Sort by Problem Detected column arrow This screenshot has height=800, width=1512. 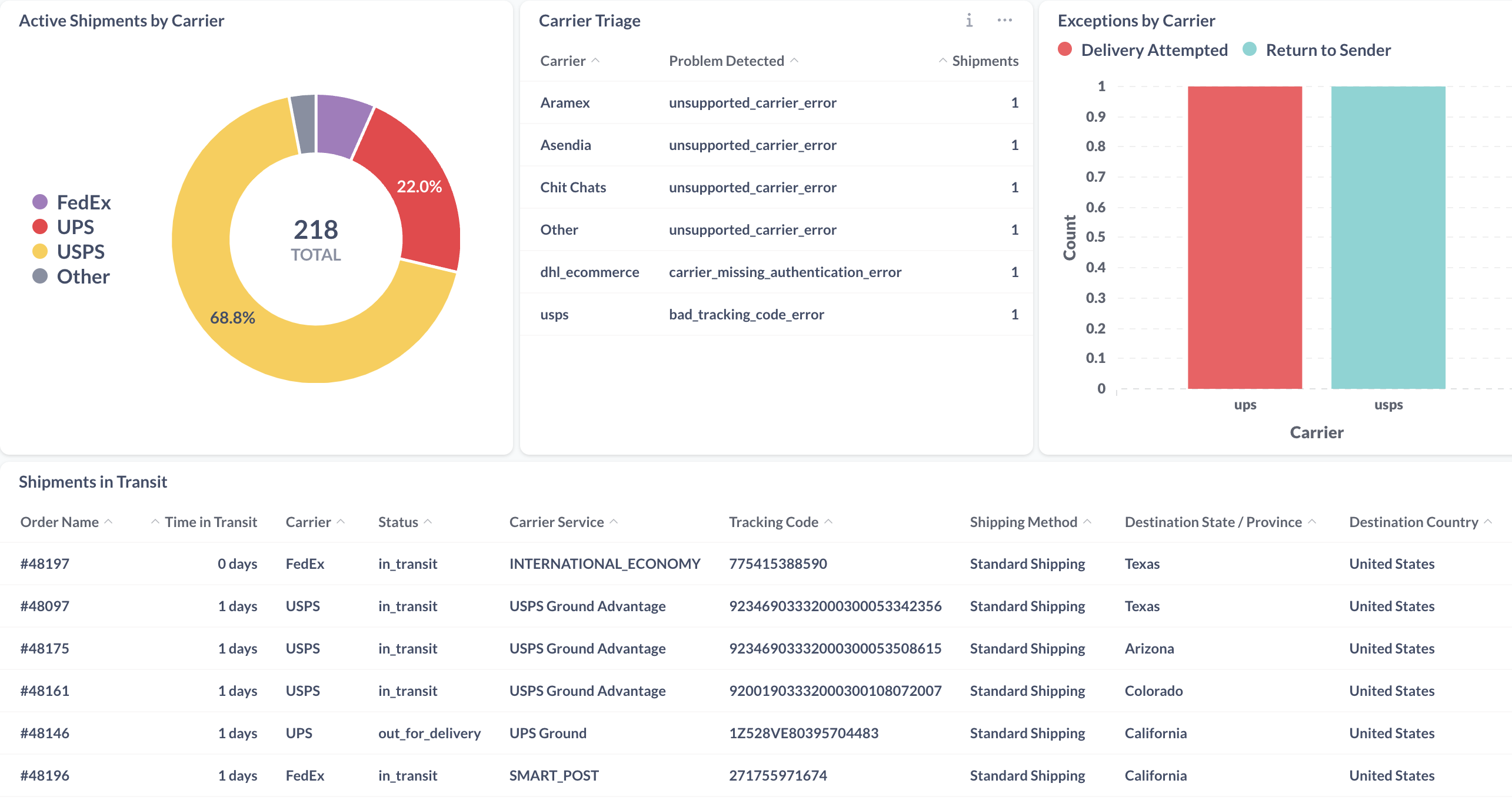pos(794,61)
